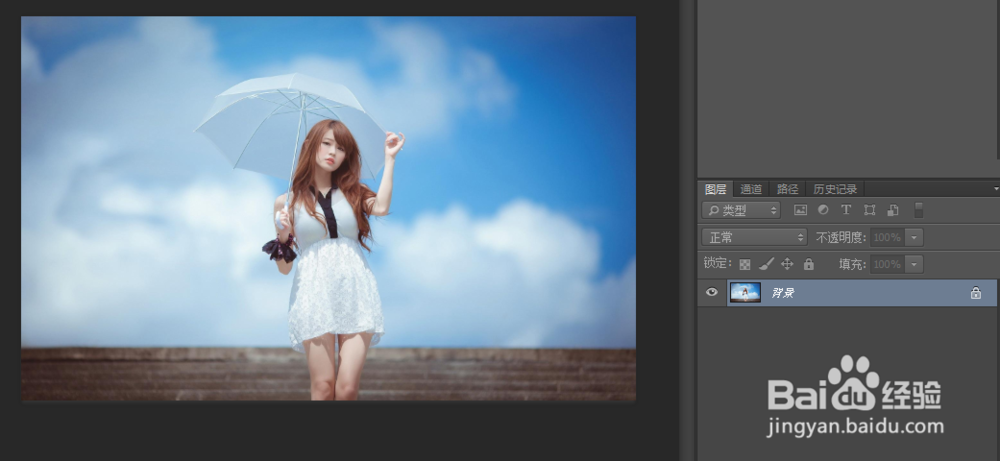Open the layers panel flyout menu arrow
Image resolution: width=1000 pixels, height=461 pixels.
pos(996,189)
